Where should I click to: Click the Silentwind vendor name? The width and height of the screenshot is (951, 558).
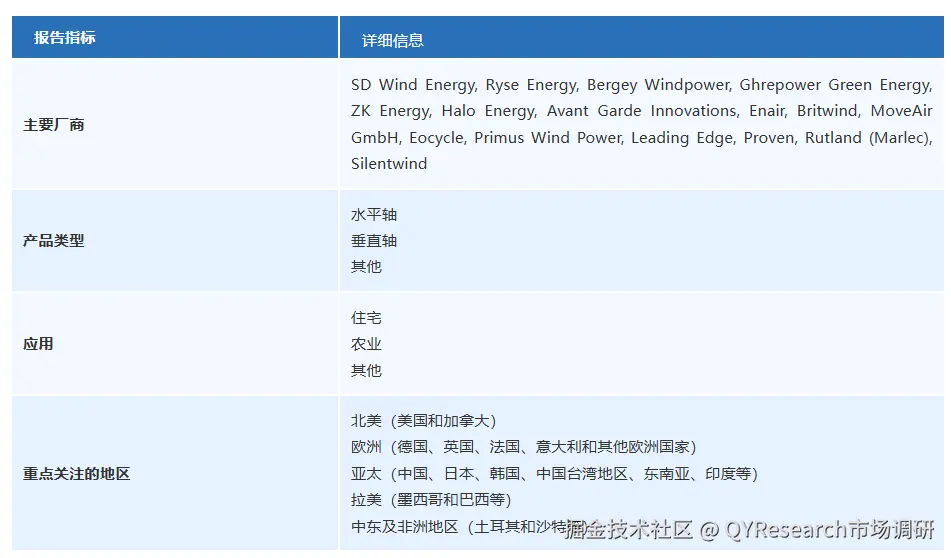coord(389,163)
